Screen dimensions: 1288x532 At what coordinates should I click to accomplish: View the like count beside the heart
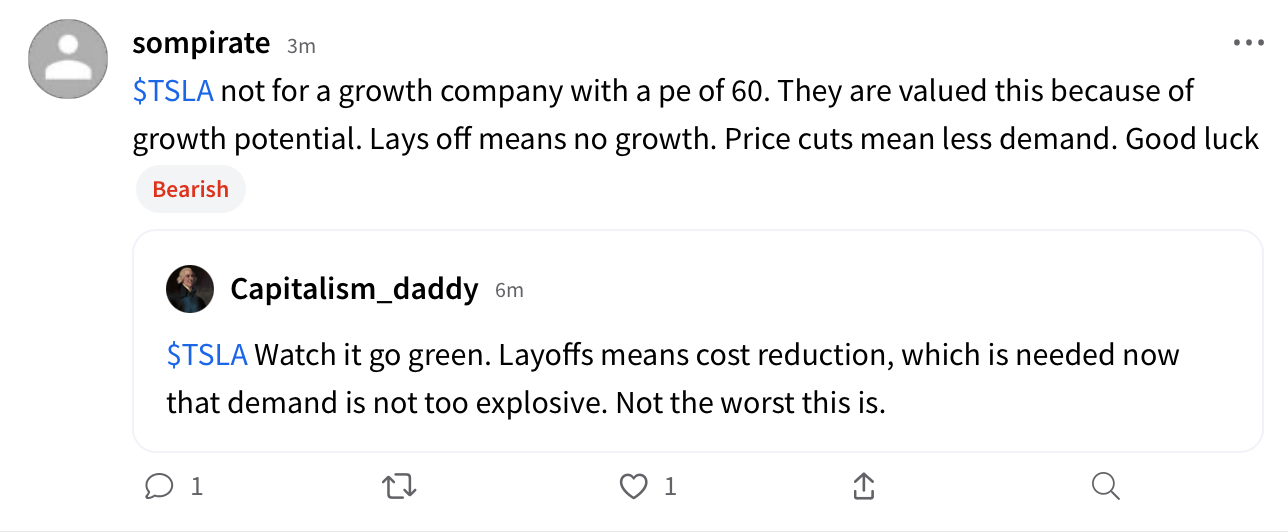point(670,486)
